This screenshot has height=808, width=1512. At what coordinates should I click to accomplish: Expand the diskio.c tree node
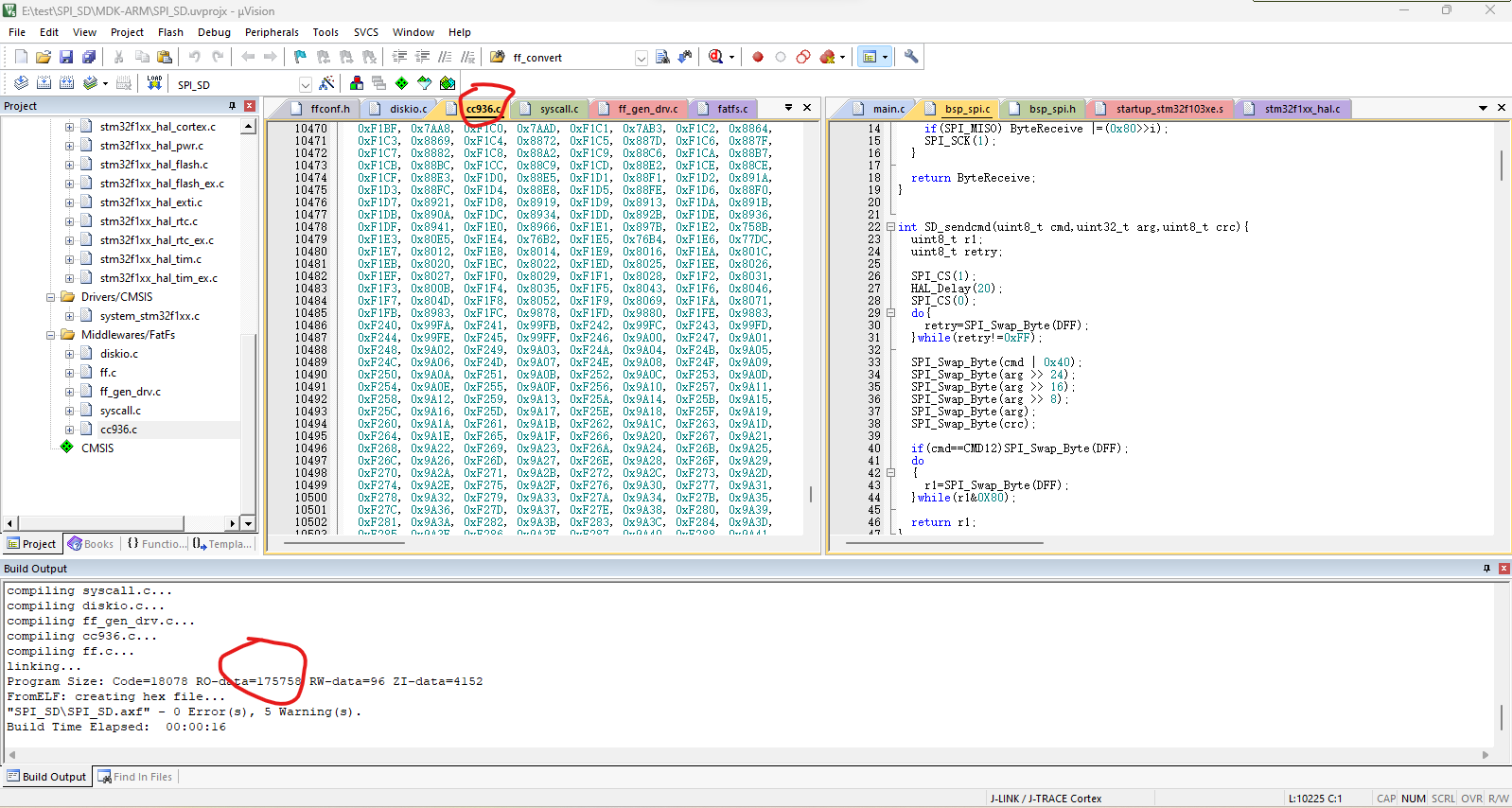click(x=69, y=354)
